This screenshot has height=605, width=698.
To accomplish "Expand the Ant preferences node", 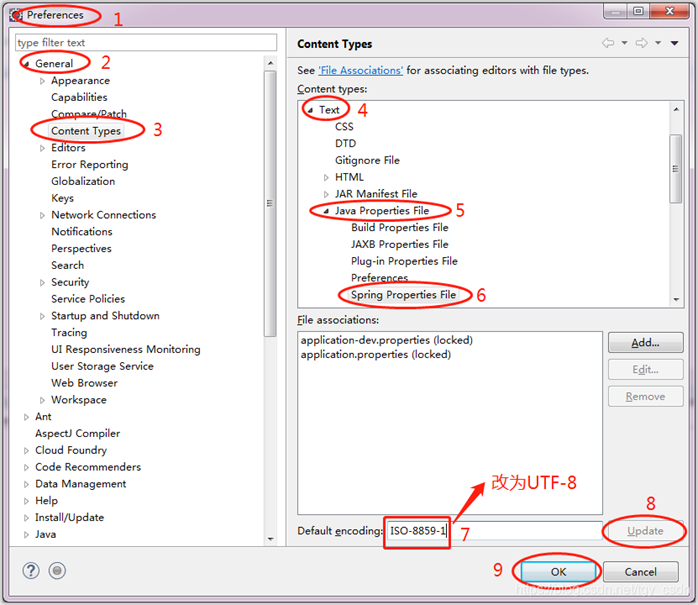I will (26, 417).
